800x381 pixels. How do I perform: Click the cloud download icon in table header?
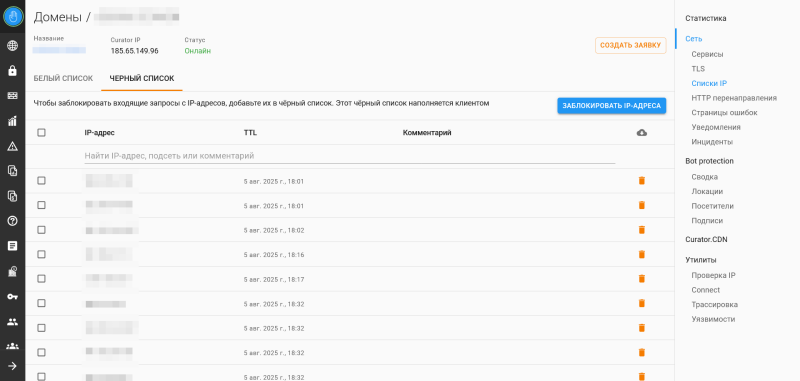642,133
